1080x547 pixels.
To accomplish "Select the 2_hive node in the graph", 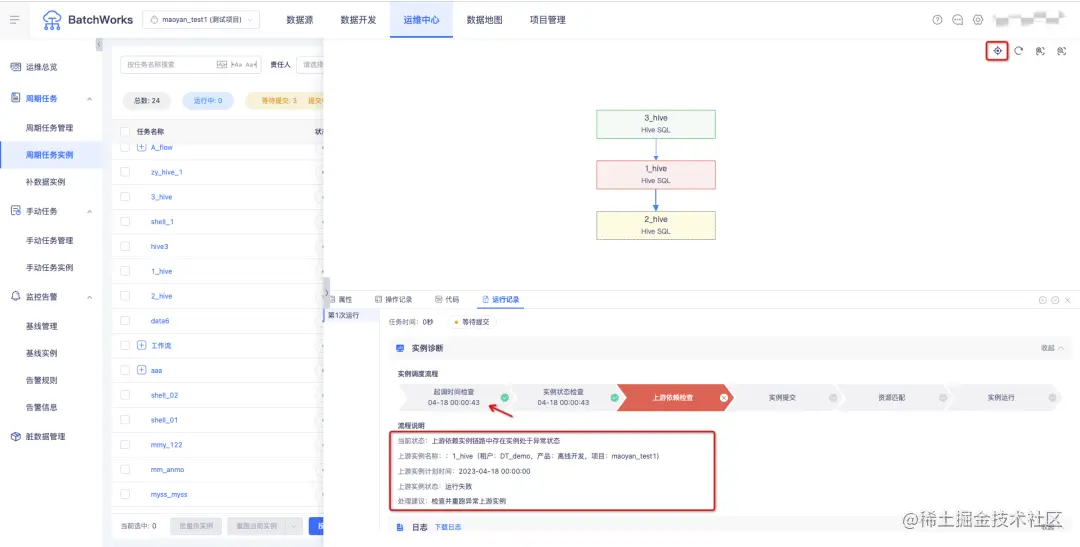I will point(656,225).
